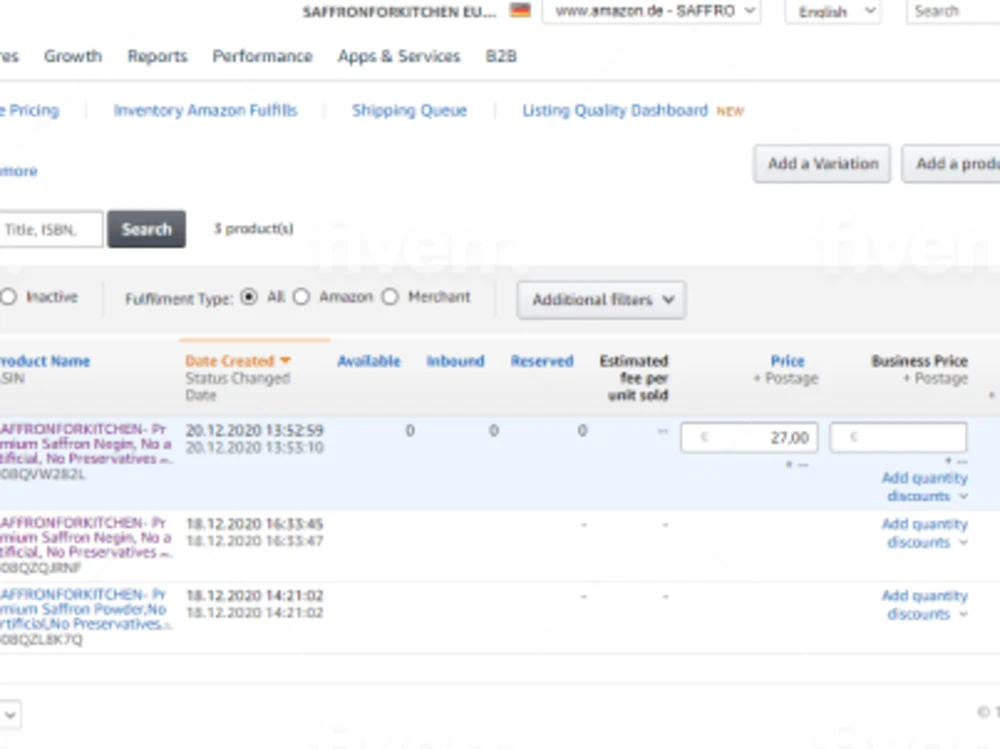
Task: Open the Performance menu
Action: [x=262, y=56]
